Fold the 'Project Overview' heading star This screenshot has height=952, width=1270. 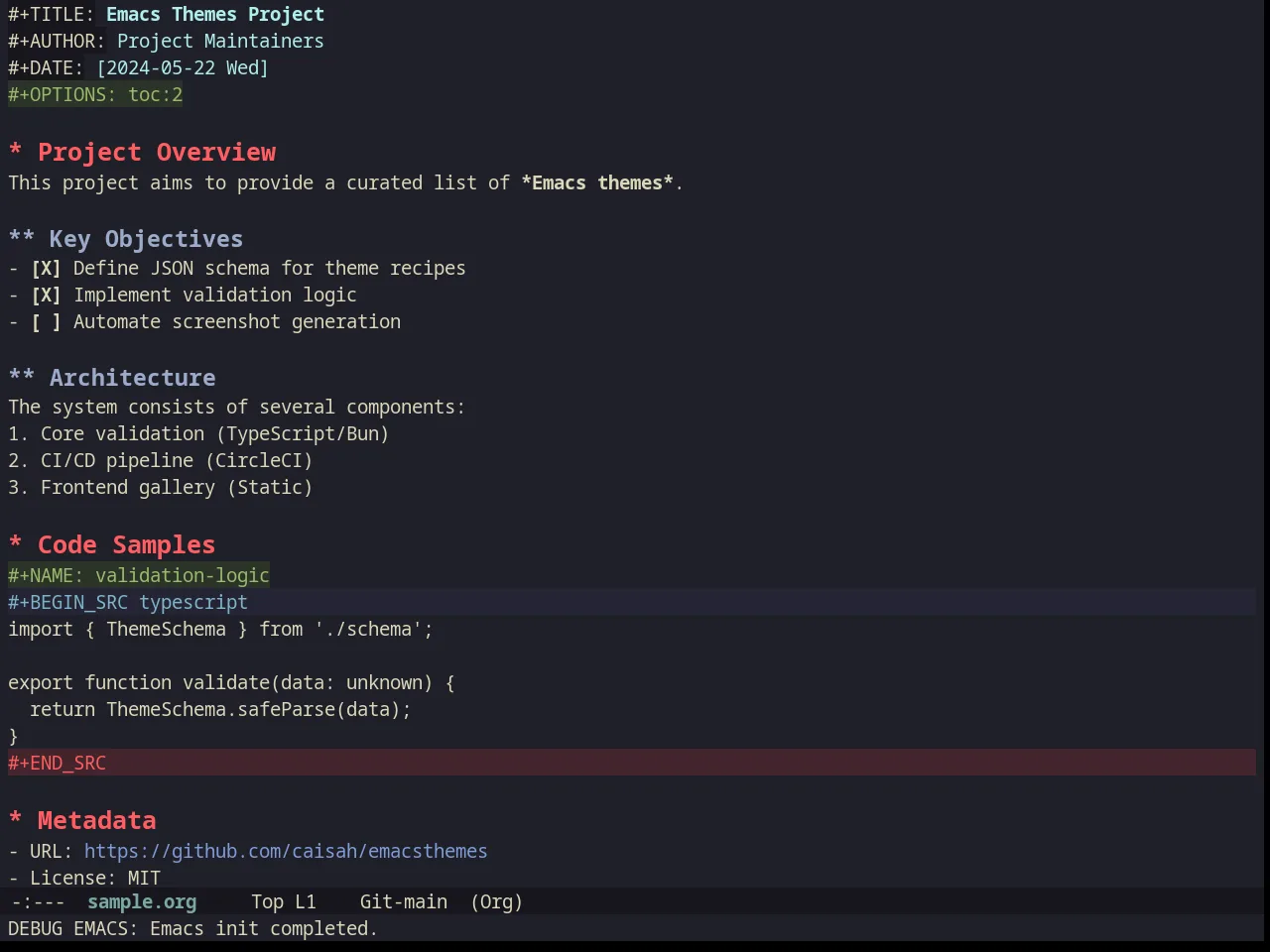click(x=15, y=152)
